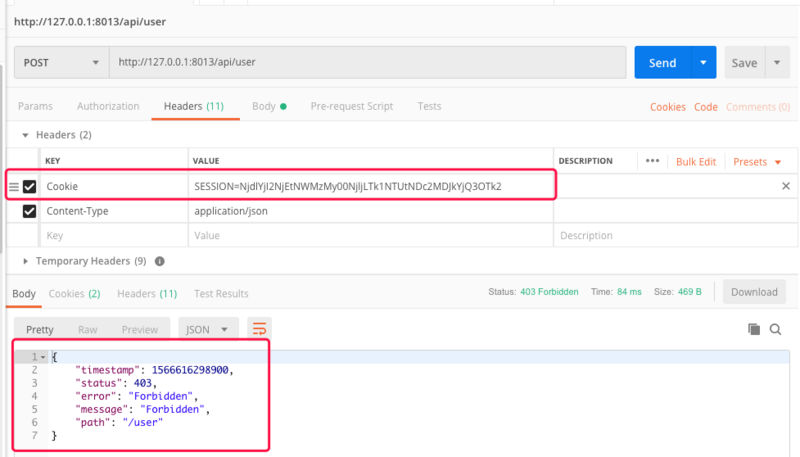Select the request Headers (11) tab

tap(194, 106)
